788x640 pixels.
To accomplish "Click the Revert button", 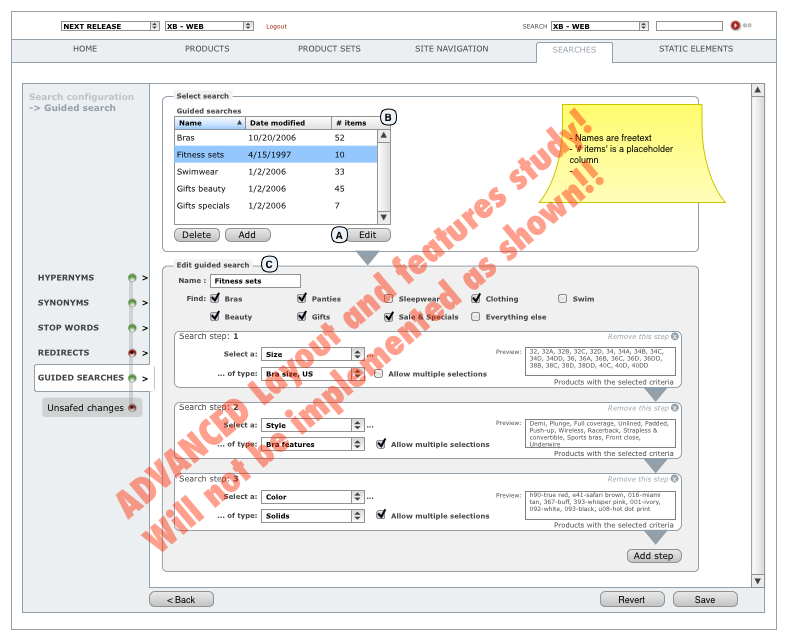I will pos(632,599).
